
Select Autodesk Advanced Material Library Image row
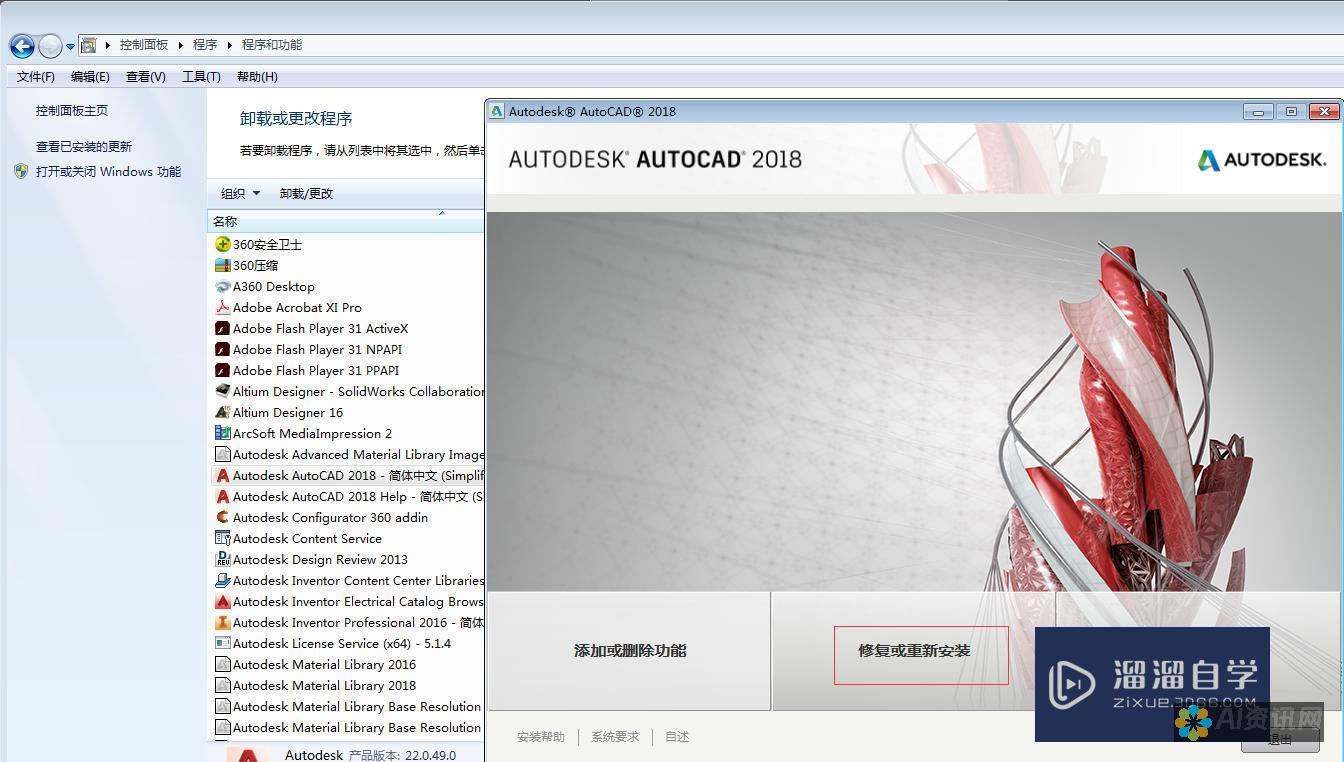click(x=348, y=454)
